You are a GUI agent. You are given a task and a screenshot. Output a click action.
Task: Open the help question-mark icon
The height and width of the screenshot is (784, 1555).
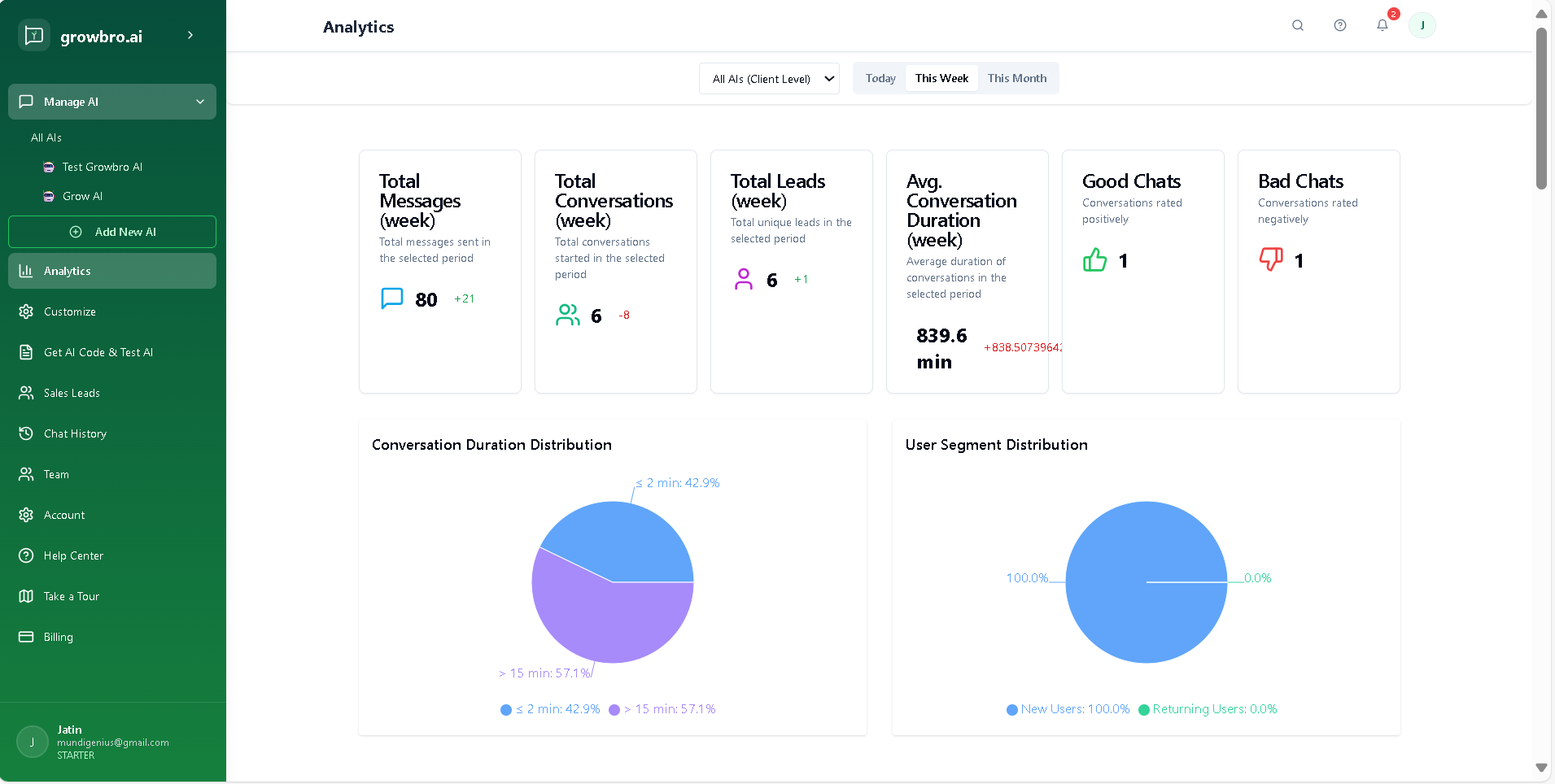point(1340,25)
